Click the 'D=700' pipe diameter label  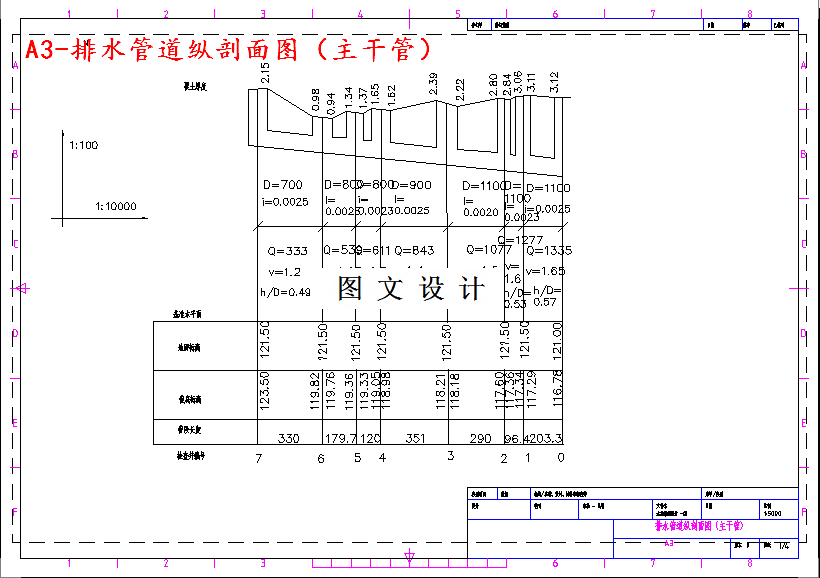coord(283,185)
